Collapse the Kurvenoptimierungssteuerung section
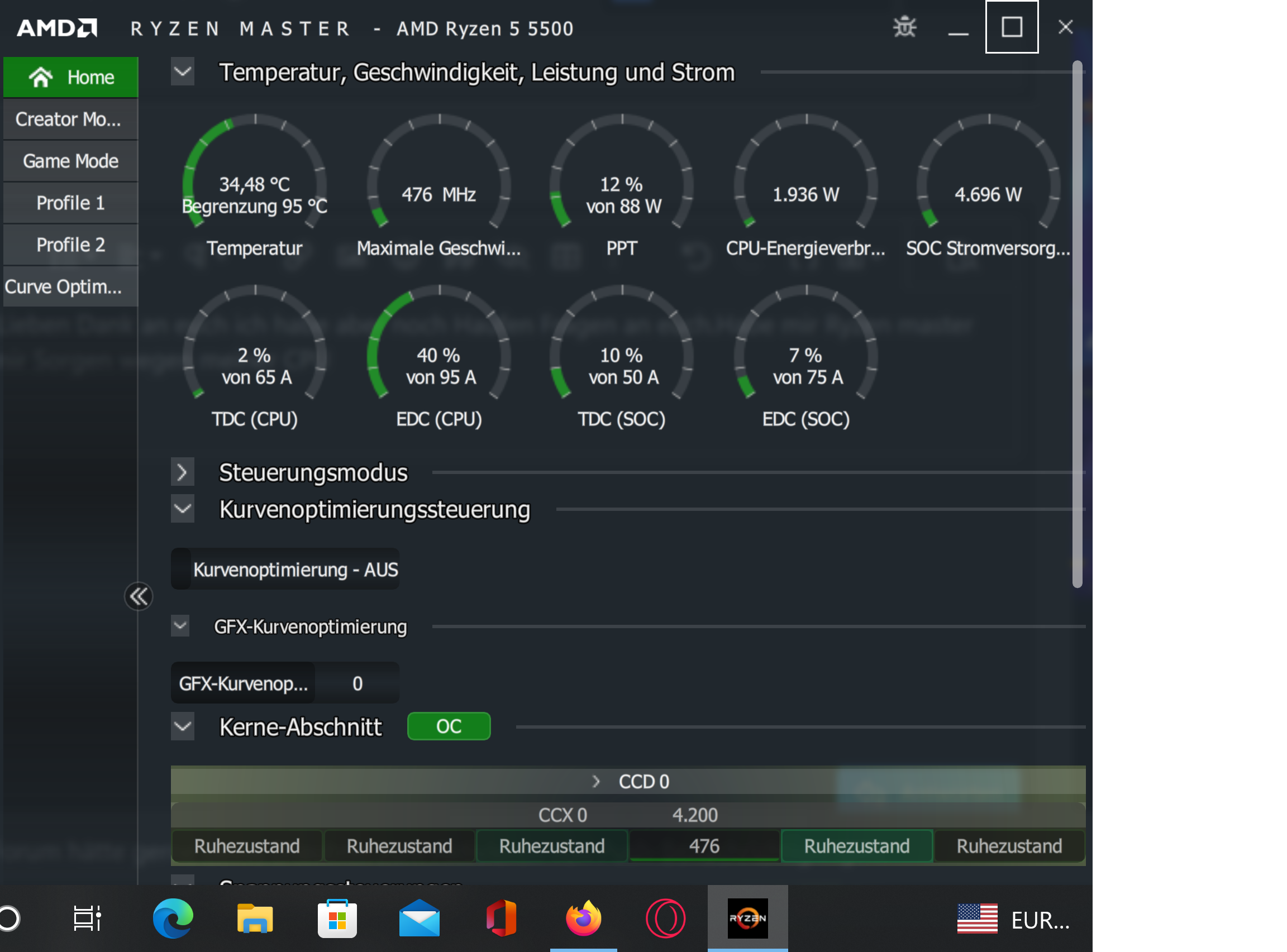1287x952 pixels. 182,509
